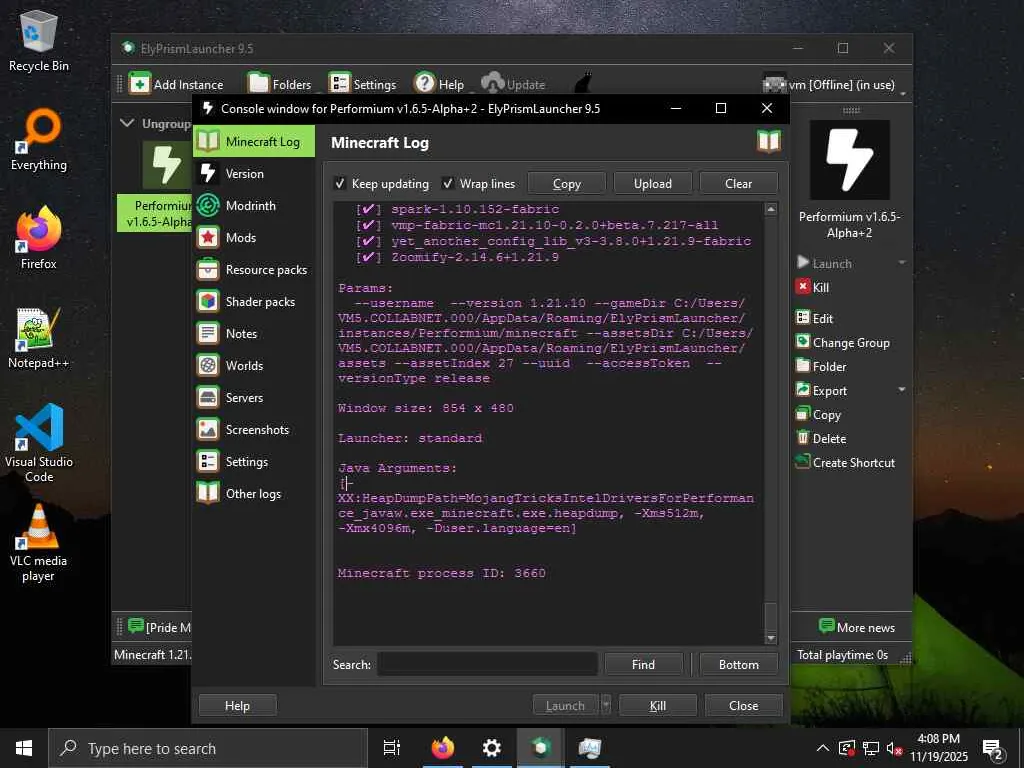Click Copy instance in the side panel
Image resolution: width=1024 pixels, height=768 pixels.
click(x=818, y=415)
